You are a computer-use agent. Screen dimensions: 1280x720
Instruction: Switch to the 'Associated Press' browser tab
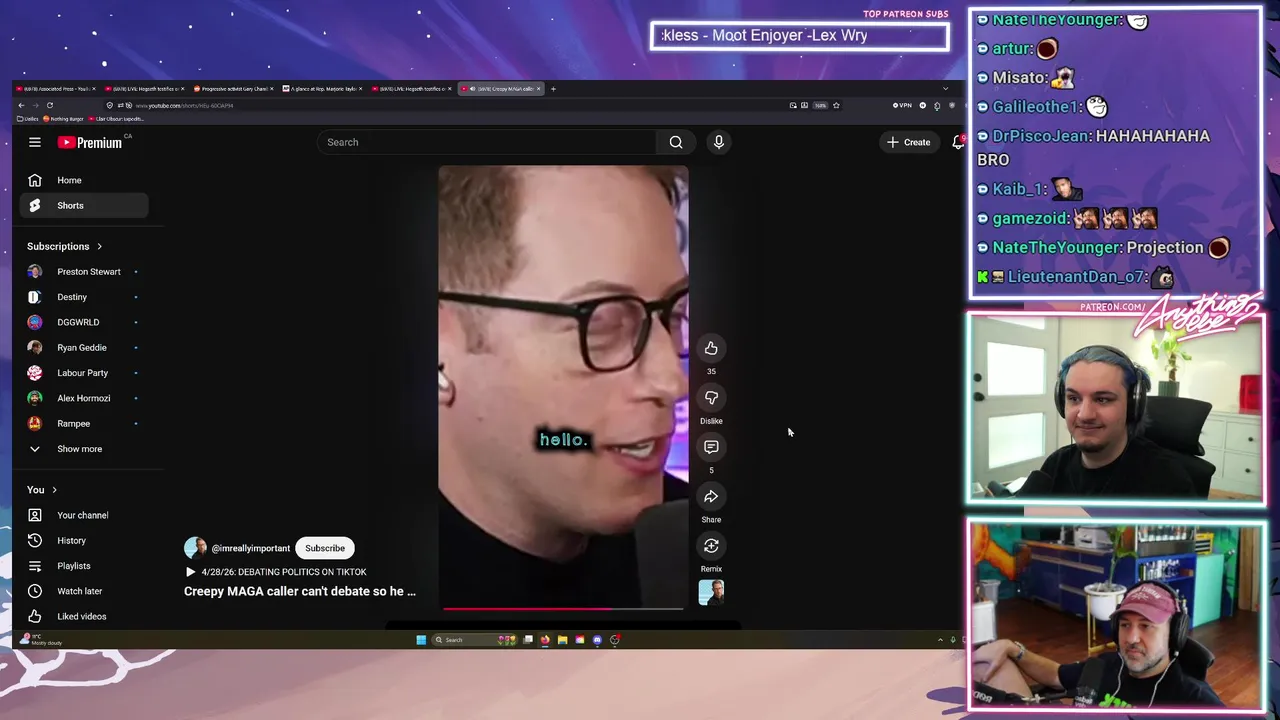point(55,89)
